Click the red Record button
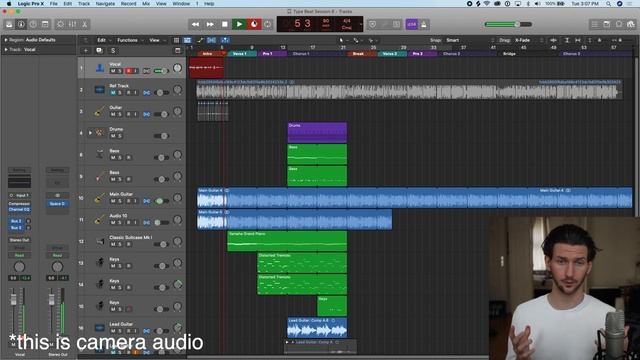The width and height of the screenshot is (640, 360). [254, 24]
